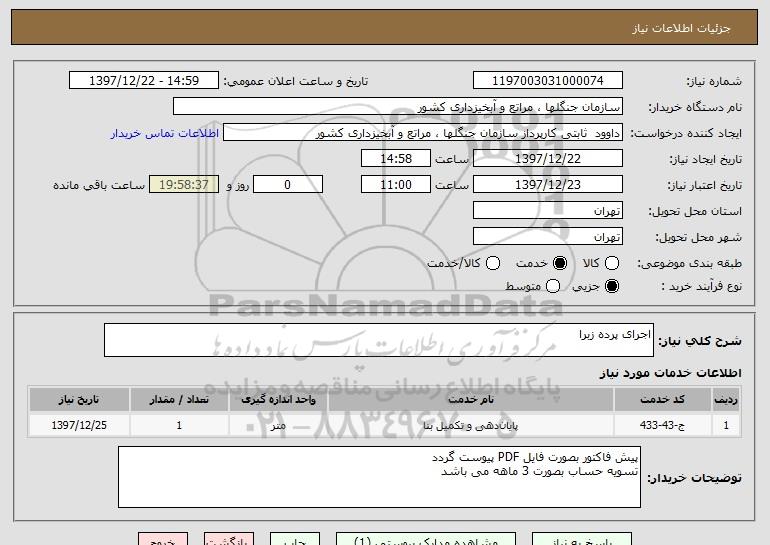The image size is (770, 545).
Task: Click the validity time field 11:00
Action: (396, 185)
